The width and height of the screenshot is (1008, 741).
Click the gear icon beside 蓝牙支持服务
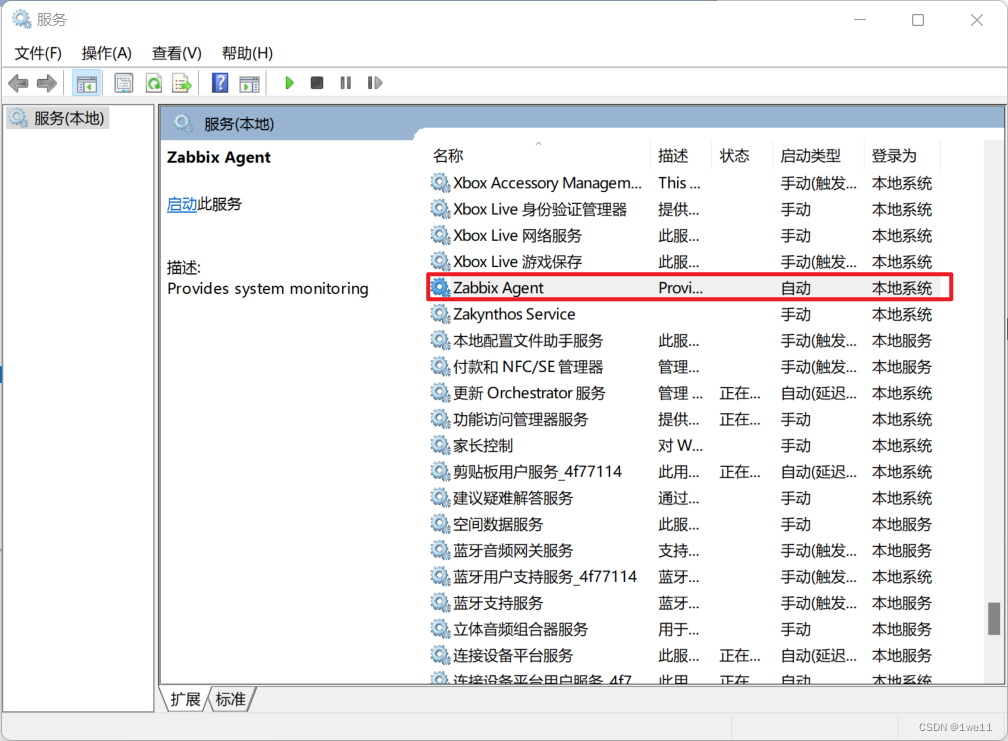click(x=440, y=602)
